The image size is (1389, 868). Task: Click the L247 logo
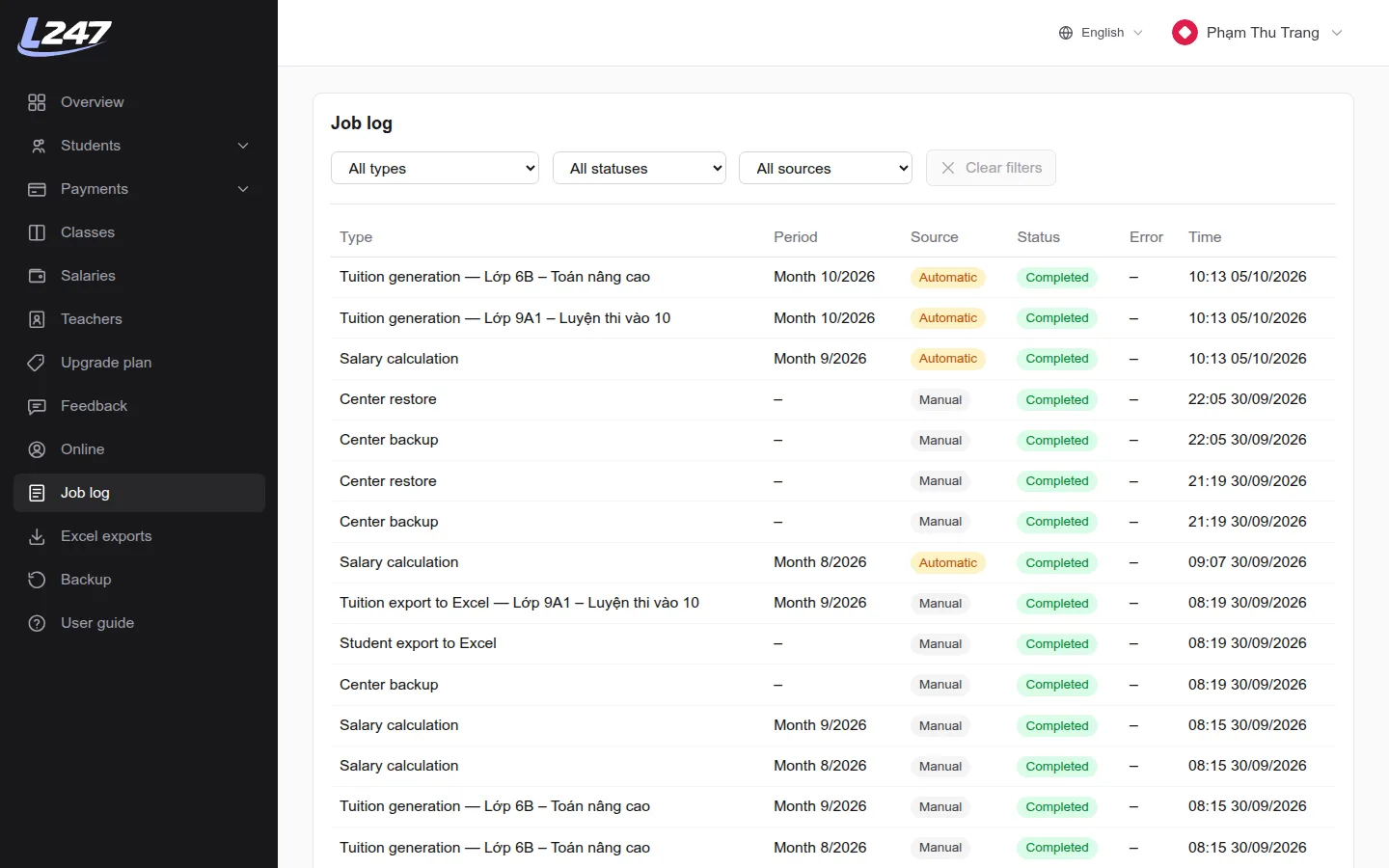pos(65,37)
